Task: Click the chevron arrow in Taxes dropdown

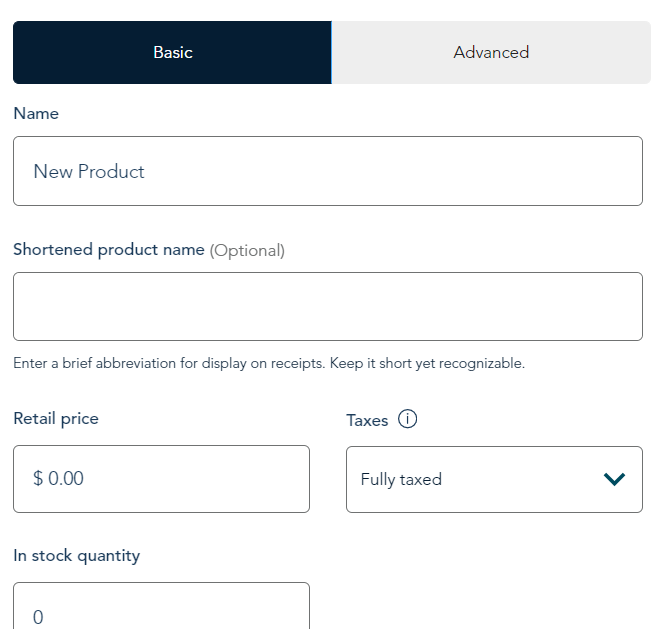Action: click(614, 479)
